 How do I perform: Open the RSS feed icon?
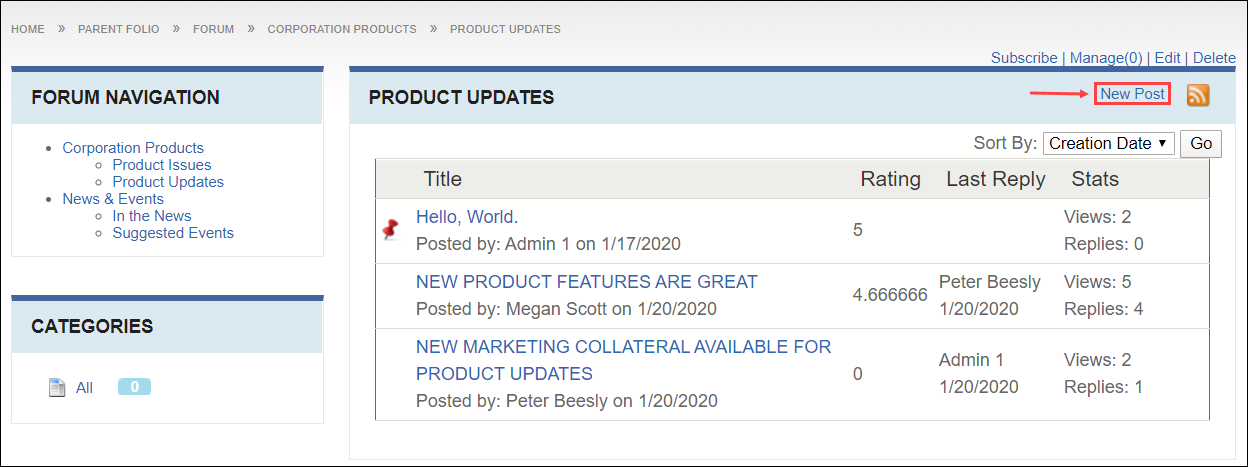tap(1198, 95)
